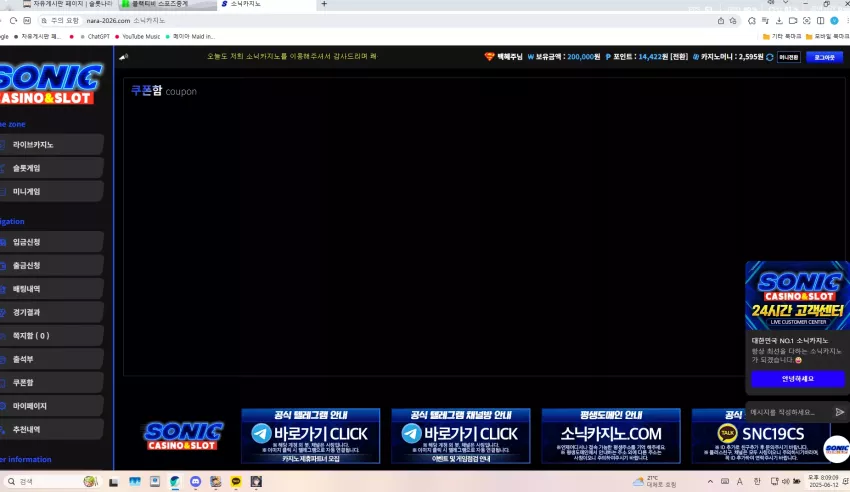The image size is (850, 492).
Task: Click the share page icon in address bar
Action: [720, 21]
